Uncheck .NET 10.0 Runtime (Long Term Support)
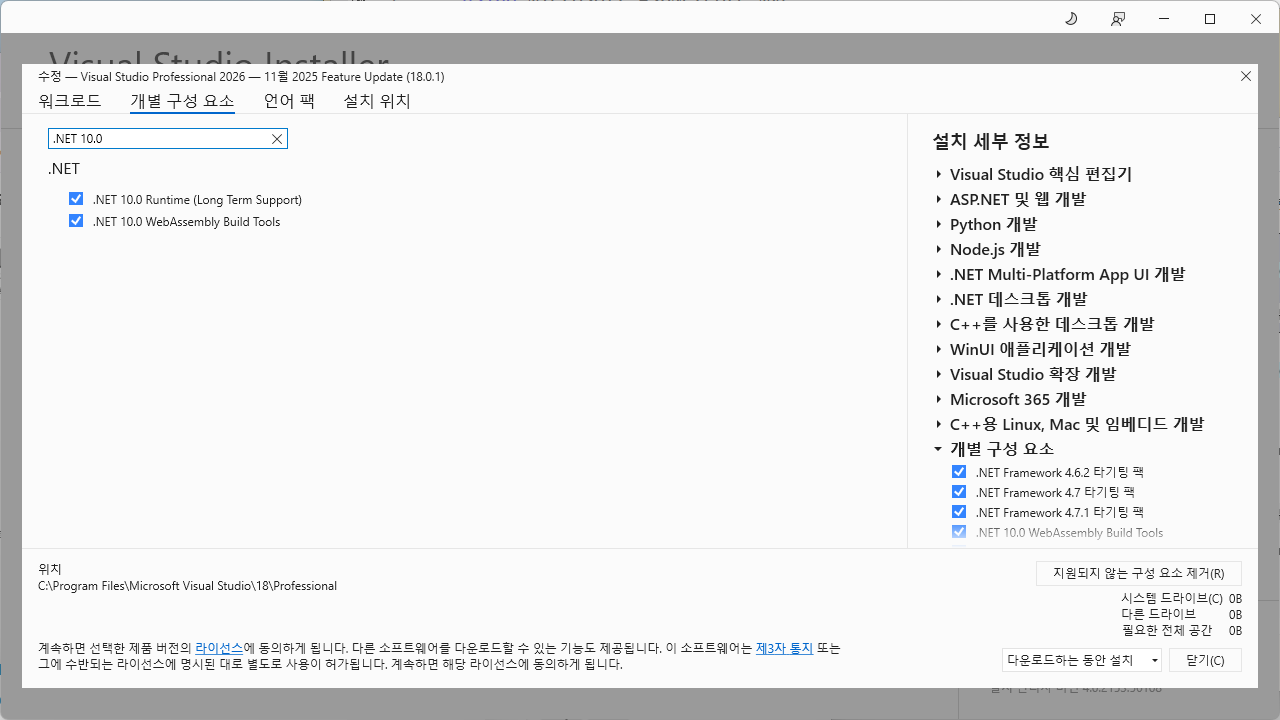 click(76, 199)
